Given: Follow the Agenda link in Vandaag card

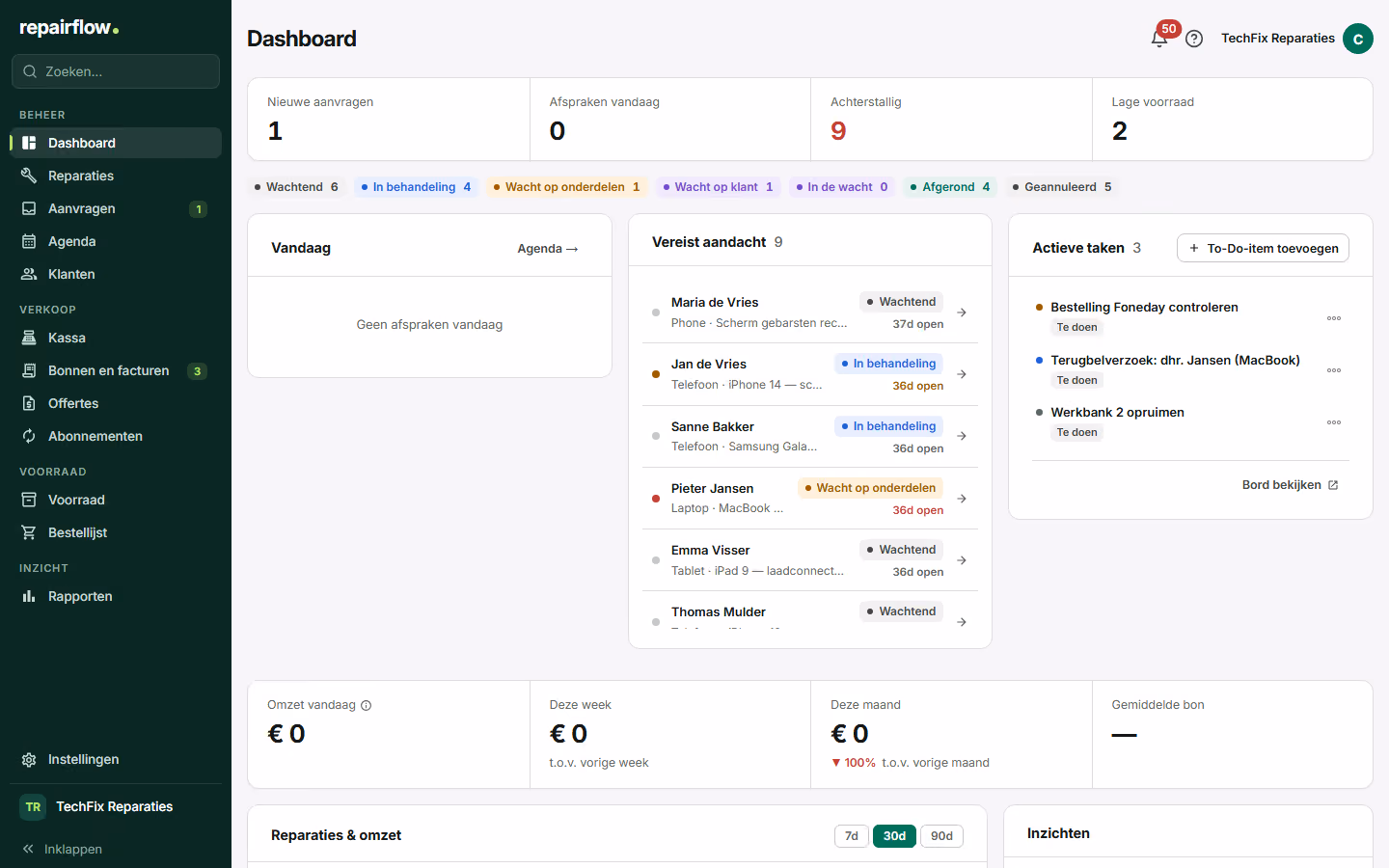Looking at the screenshot, I should pyautogui.click(x=548, y=249).
